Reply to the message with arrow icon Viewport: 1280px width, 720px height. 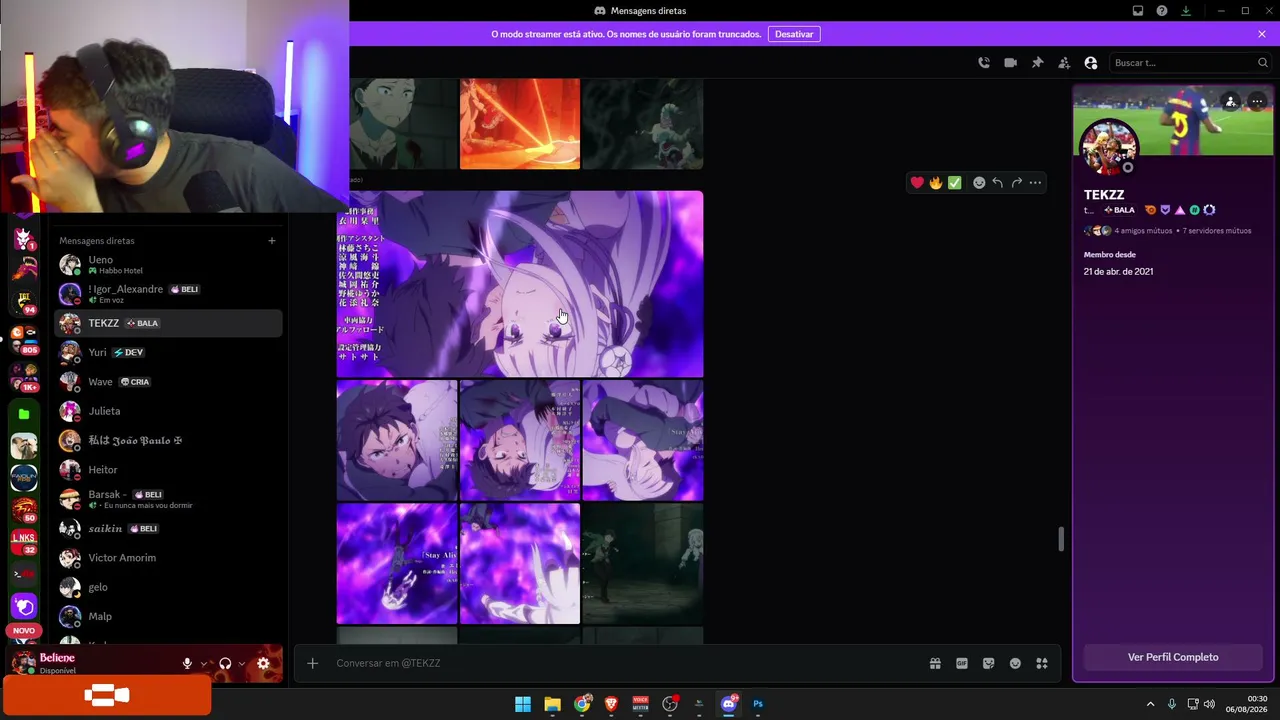(x=997, y=183)
